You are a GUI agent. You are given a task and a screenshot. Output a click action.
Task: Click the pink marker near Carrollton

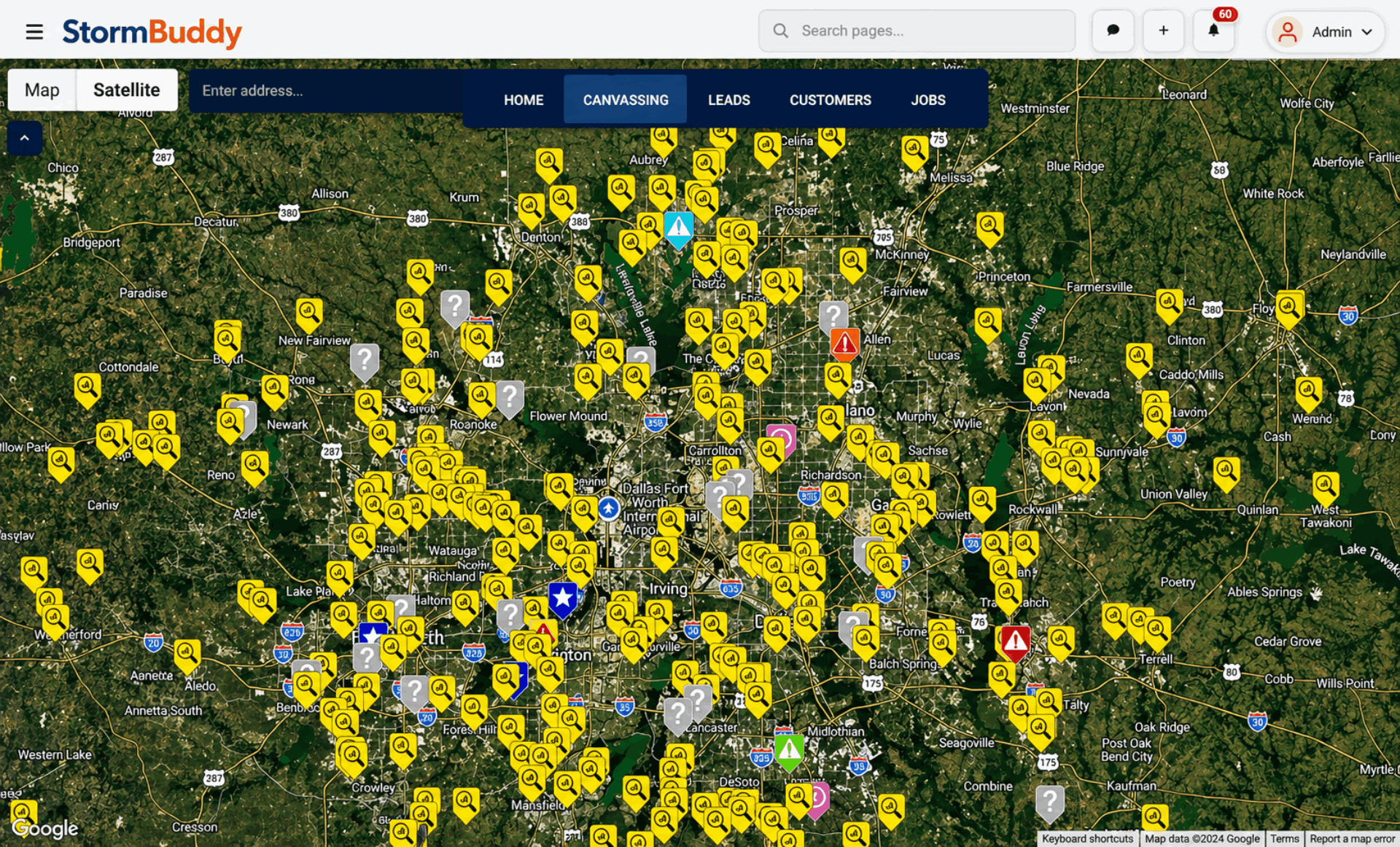784,438
